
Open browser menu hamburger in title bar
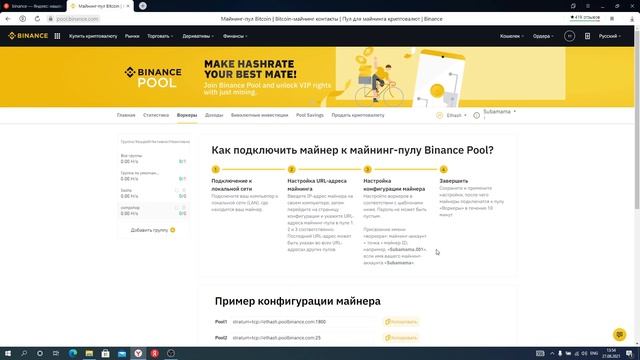(x=588, y=6)
